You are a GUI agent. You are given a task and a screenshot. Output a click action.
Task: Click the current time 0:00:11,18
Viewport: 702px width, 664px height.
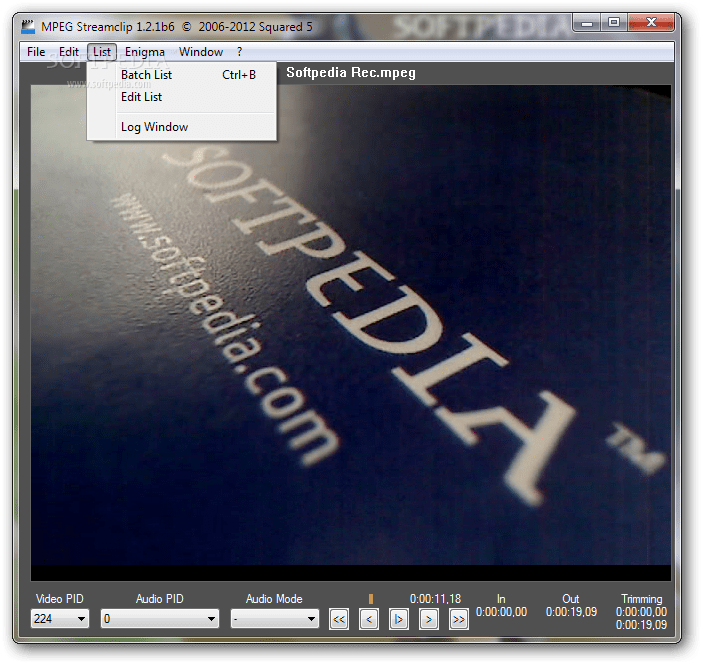tap(435, 599)
